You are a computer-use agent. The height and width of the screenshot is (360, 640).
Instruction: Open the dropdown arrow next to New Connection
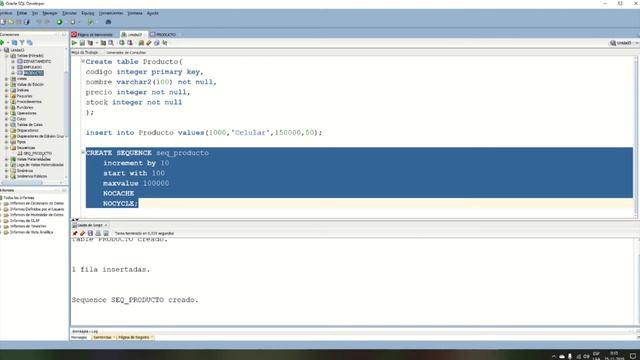pos(8,43)
